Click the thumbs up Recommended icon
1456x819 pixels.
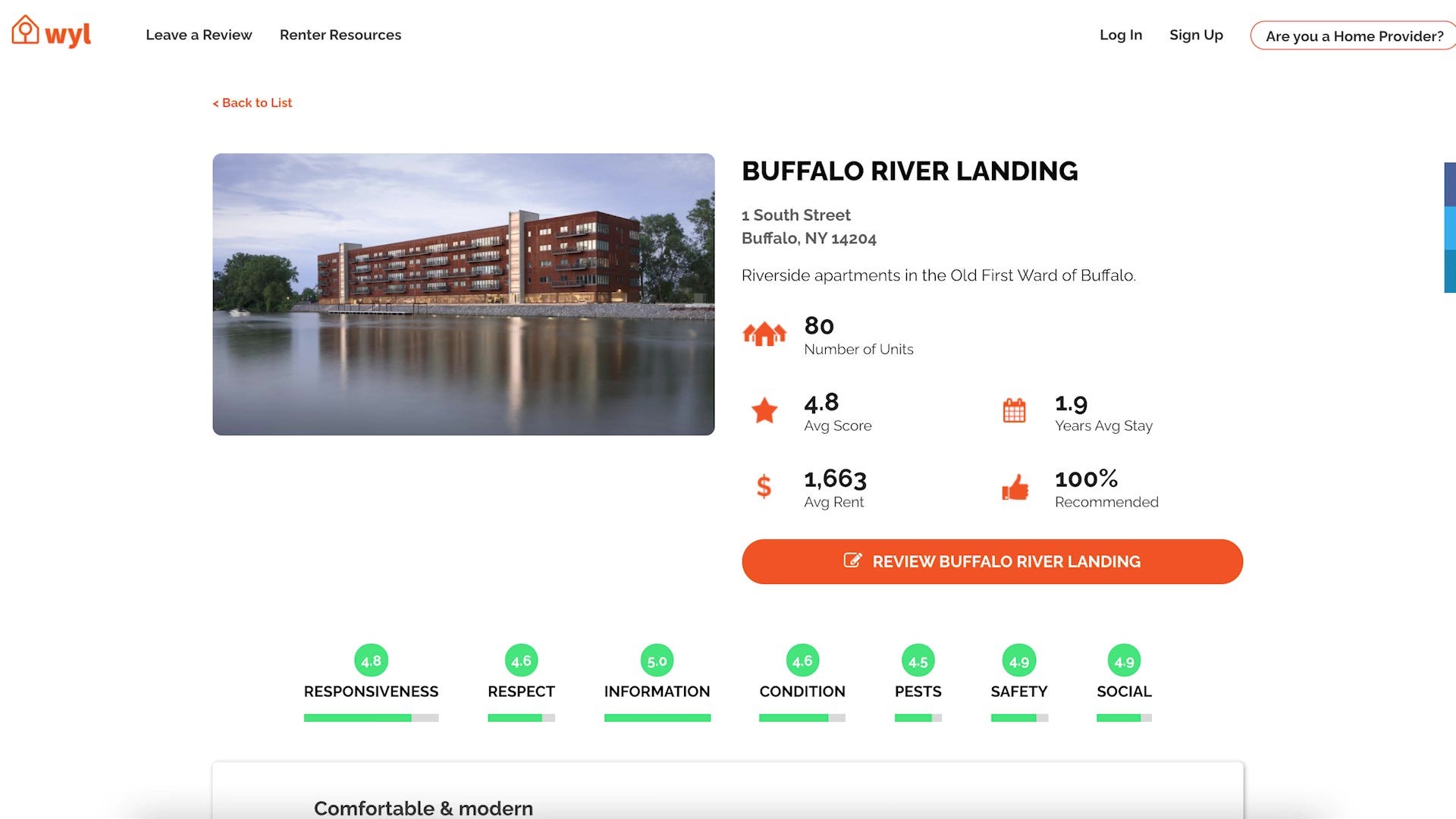1015,487
